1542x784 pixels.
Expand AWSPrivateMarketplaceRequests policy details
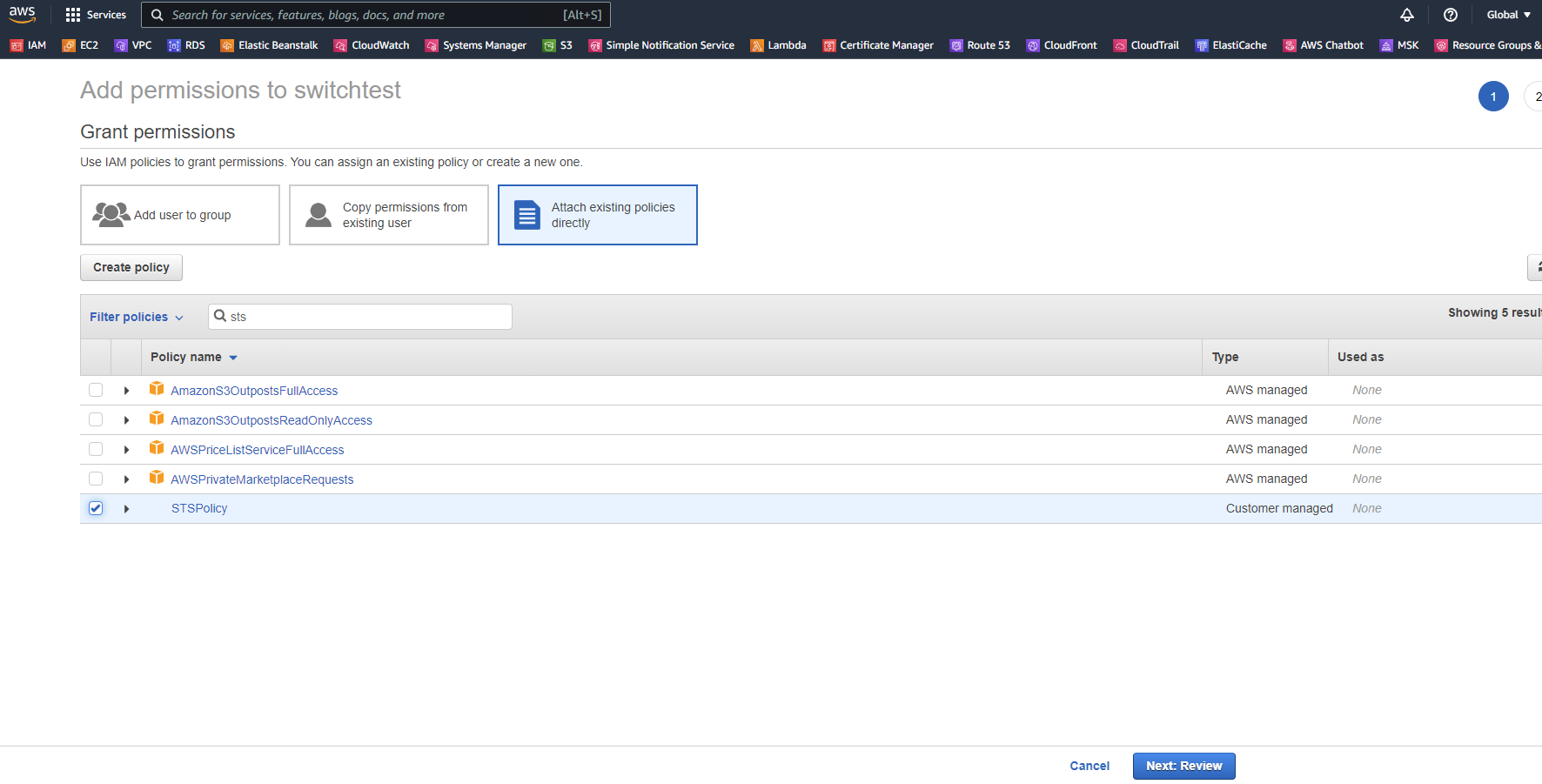coord(126,479)
